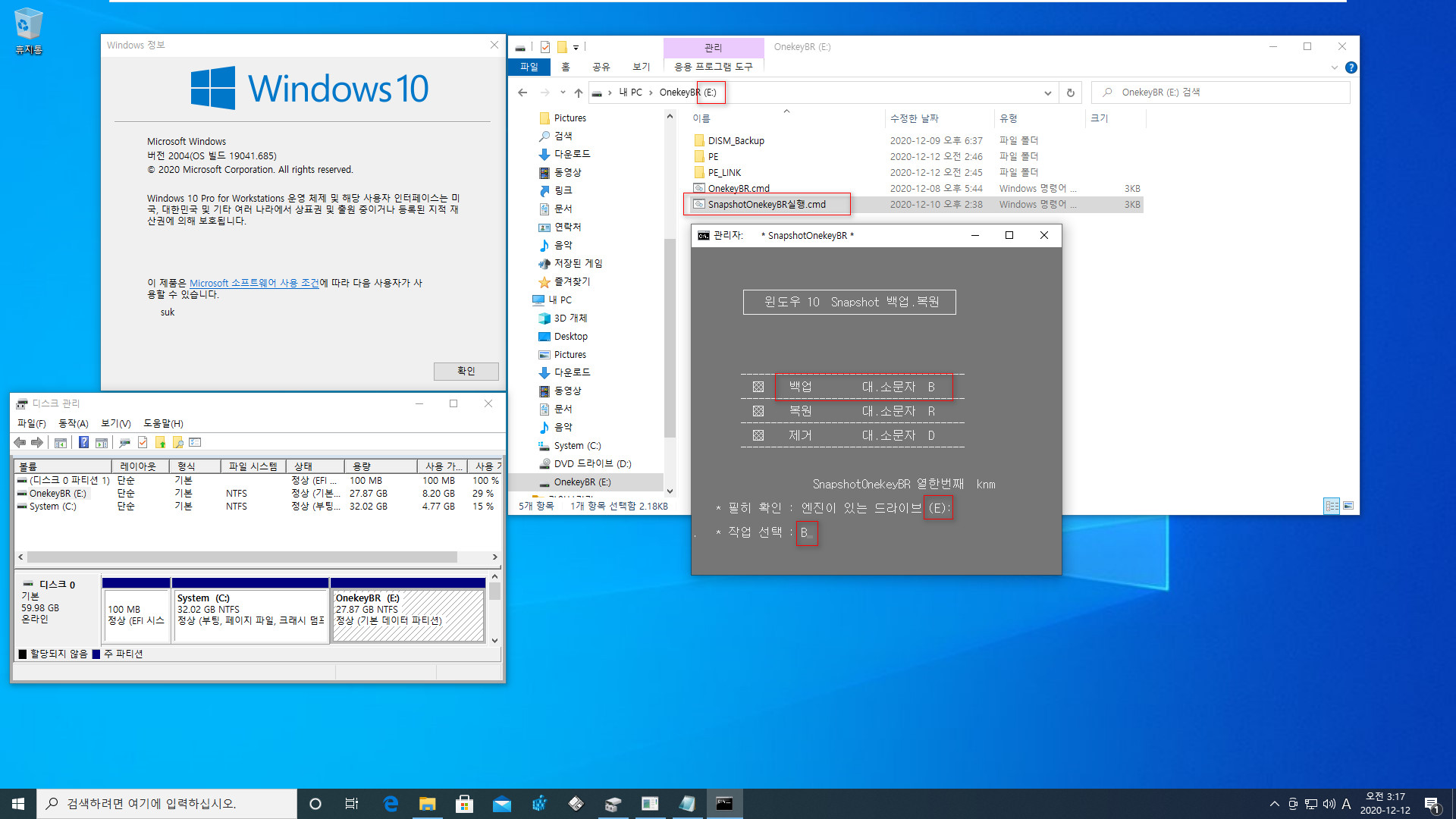Open Microsoft Store from taskbar
Screen dimensions: 1456x819
[x=465, y=804]
